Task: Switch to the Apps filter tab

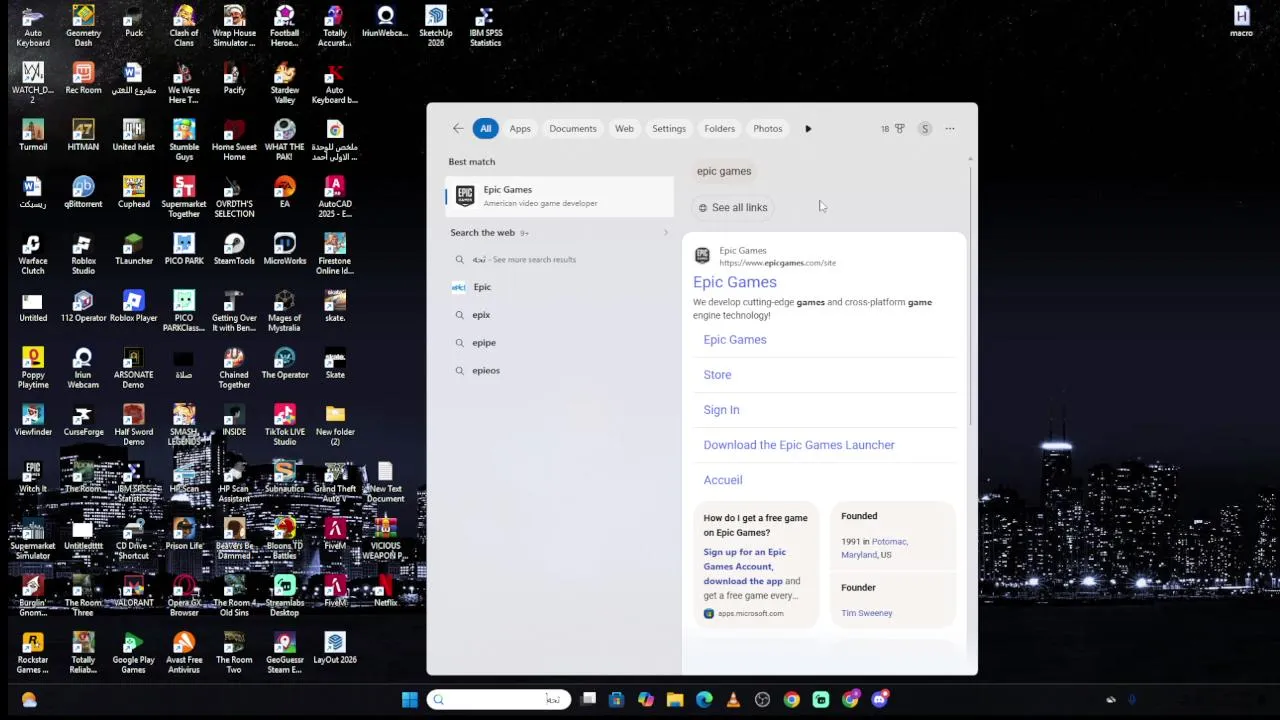Action: pyautogui.click(x=520, y=128)
